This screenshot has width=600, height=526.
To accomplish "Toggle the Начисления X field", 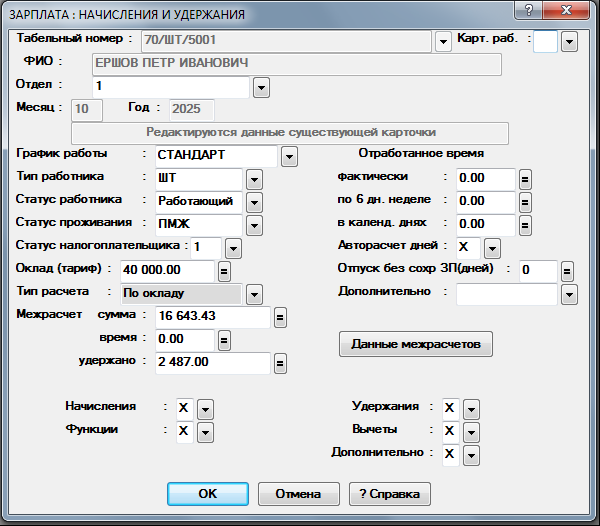I will point(184,409).
